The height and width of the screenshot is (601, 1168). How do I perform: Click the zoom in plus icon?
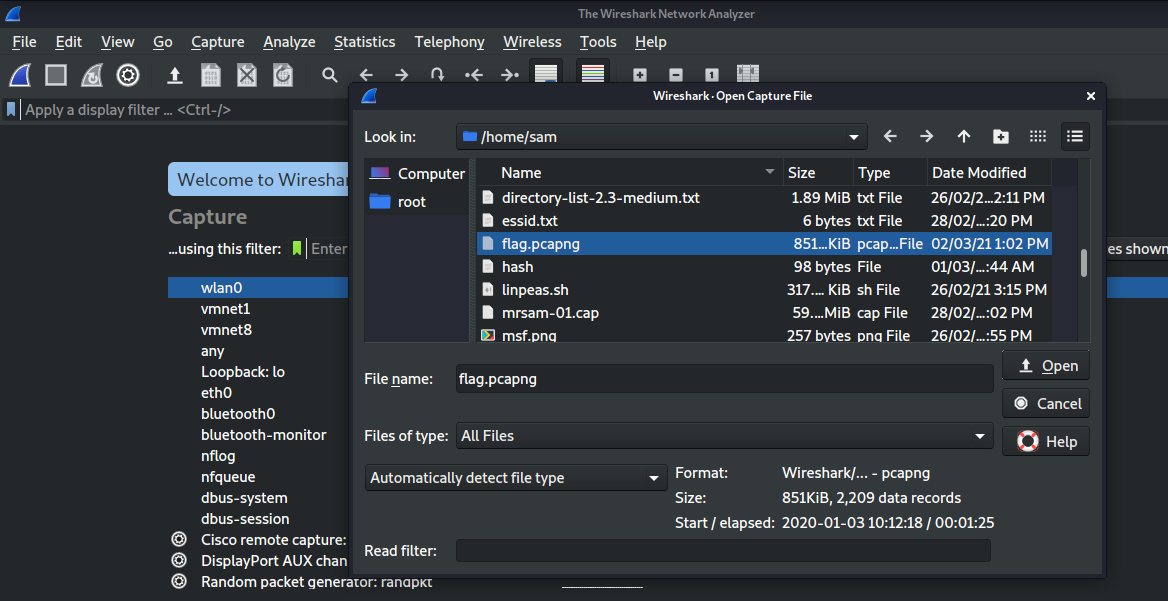(639, 74)
